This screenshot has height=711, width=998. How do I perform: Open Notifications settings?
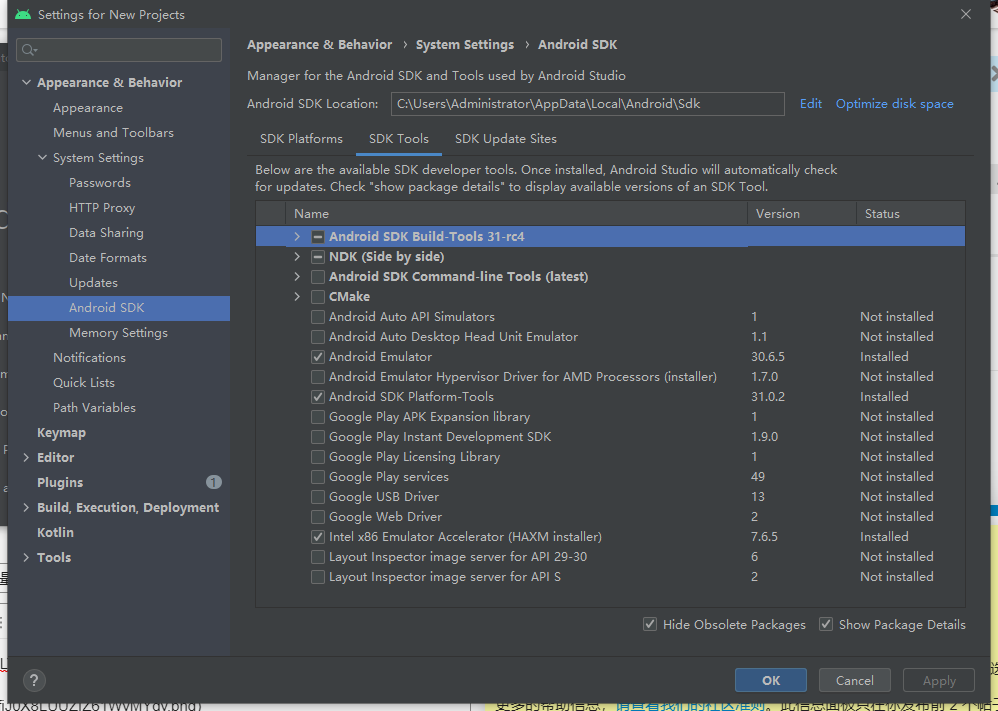coord(89,358)
